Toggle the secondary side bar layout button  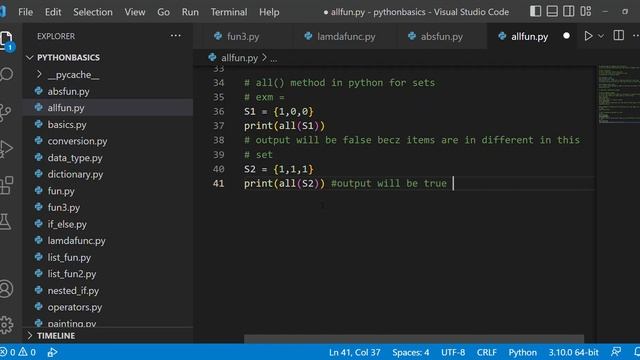(x=569, y=11)
